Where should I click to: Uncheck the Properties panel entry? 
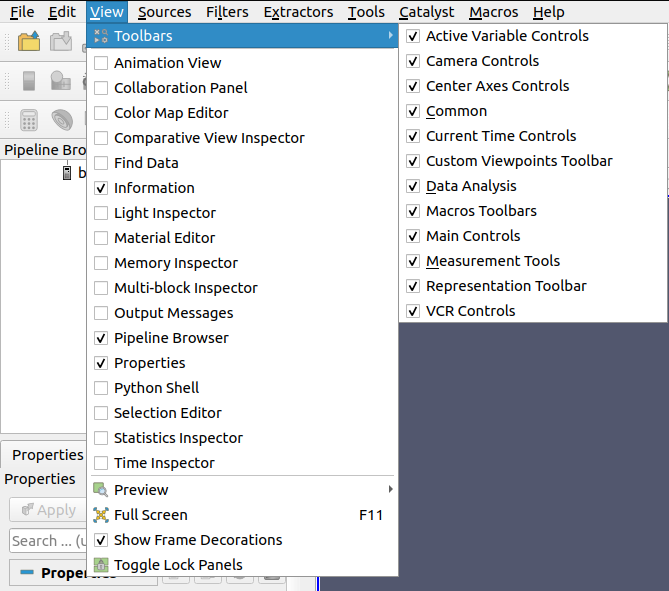click(x=101, y=363)
